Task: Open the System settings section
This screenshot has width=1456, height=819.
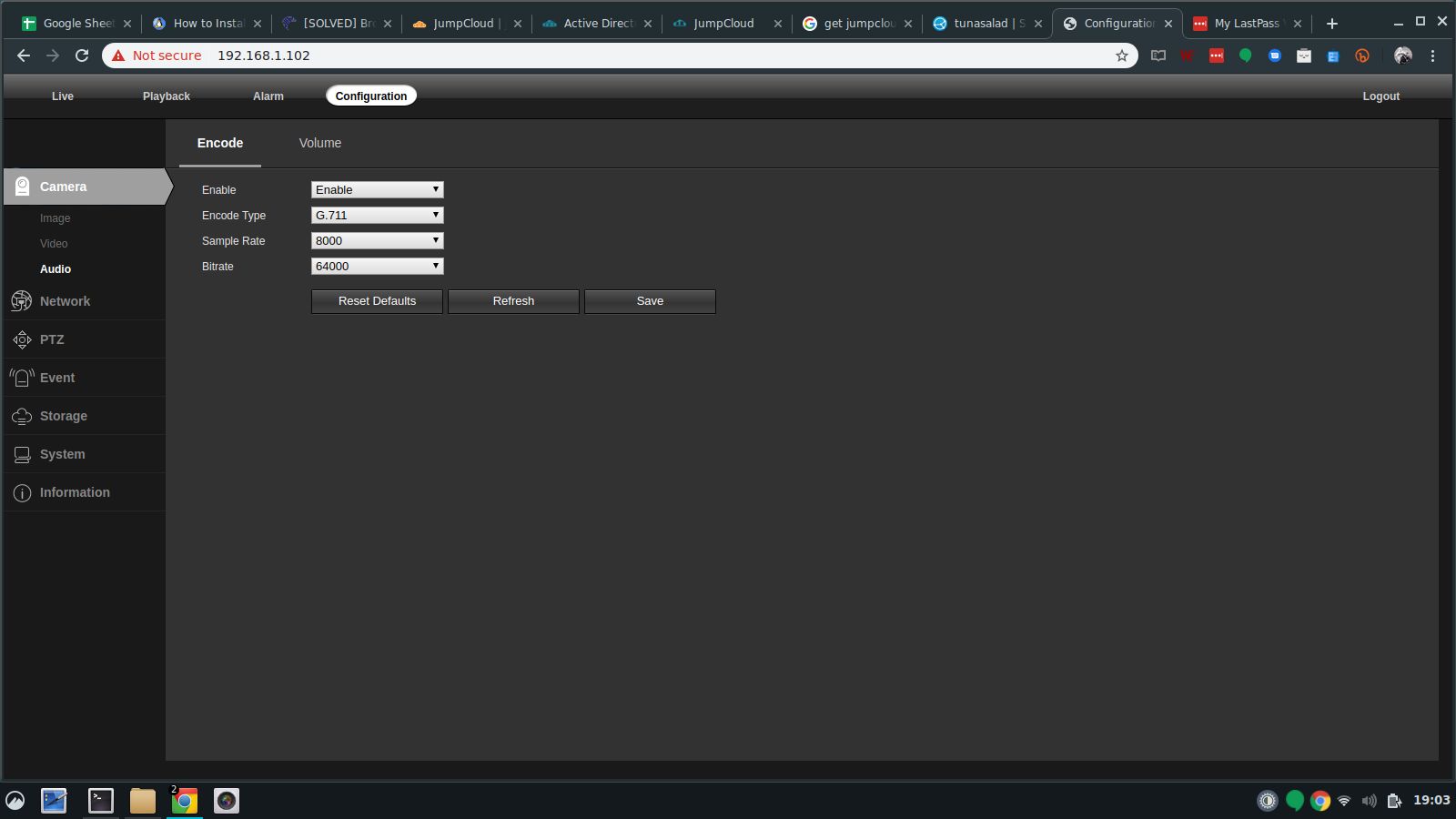Action: (x=62, y=454)
